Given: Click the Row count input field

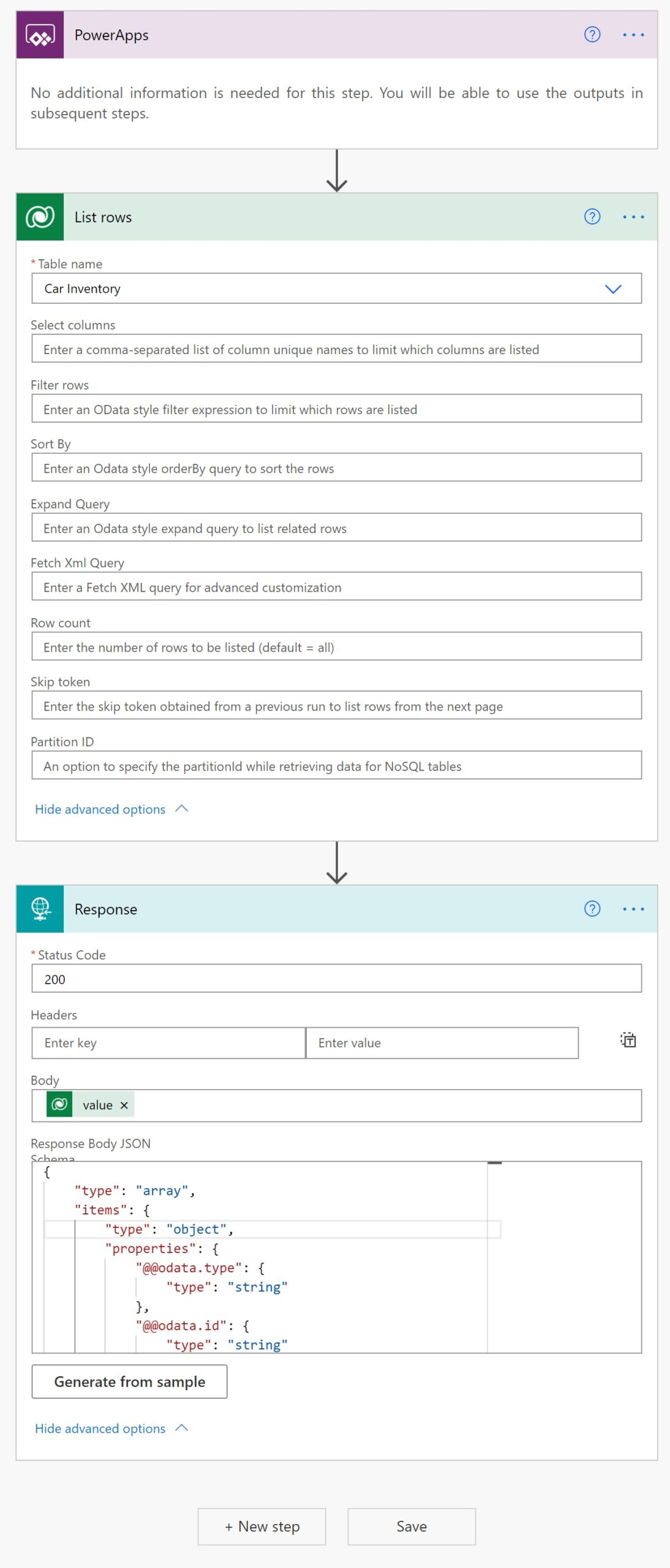Looking at the screenshot, I should click(336, 646).
